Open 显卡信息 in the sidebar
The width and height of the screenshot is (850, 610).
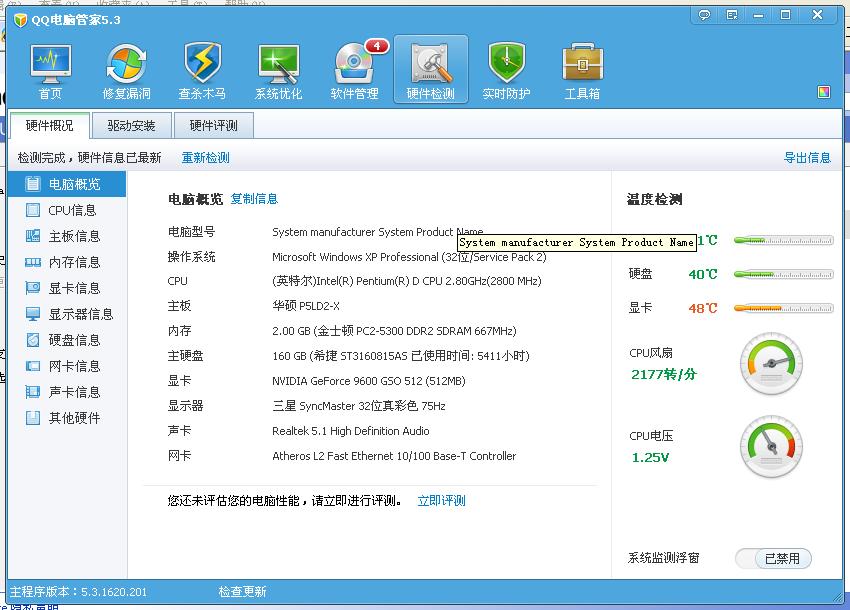pyautogui.click(x=67, y=288)
